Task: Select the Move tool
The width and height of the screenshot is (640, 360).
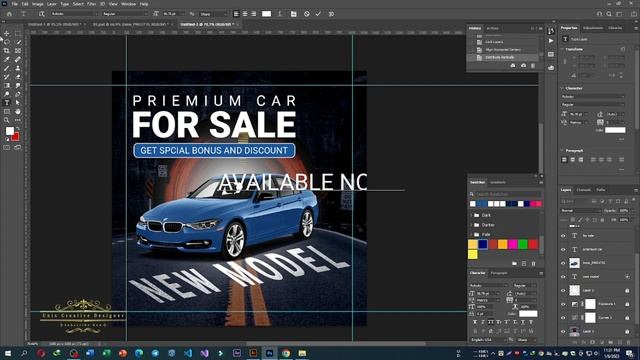Action: [7, 33]
